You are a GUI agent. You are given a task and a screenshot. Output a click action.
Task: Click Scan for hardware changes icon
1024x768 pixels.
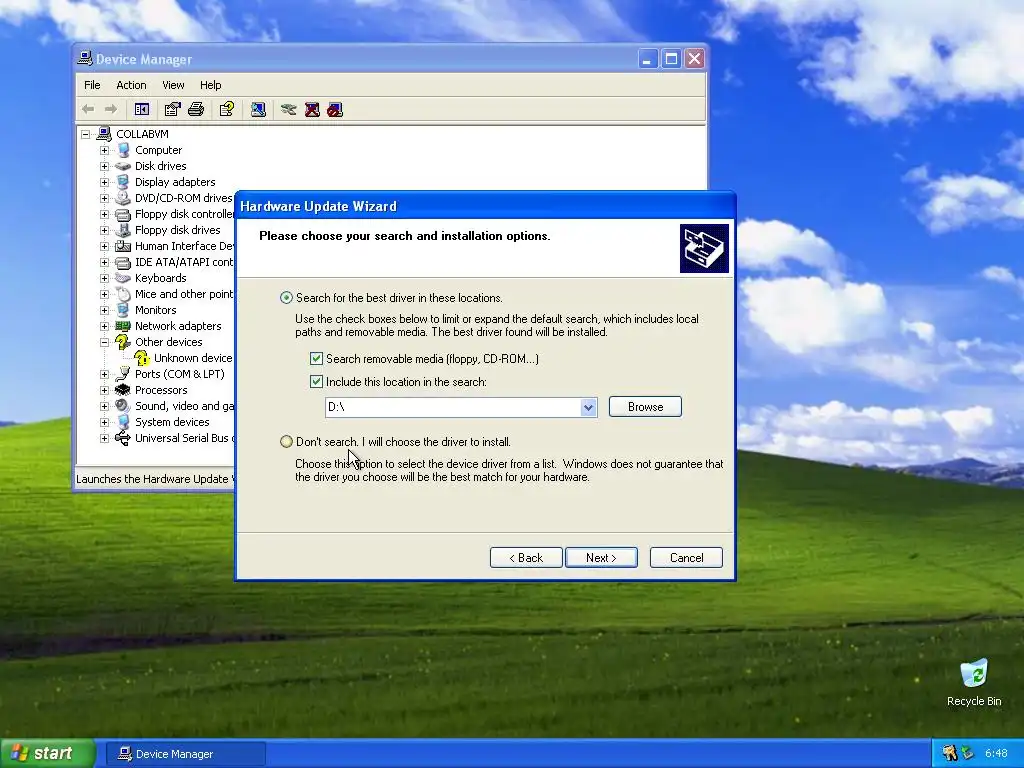point(258,109)
